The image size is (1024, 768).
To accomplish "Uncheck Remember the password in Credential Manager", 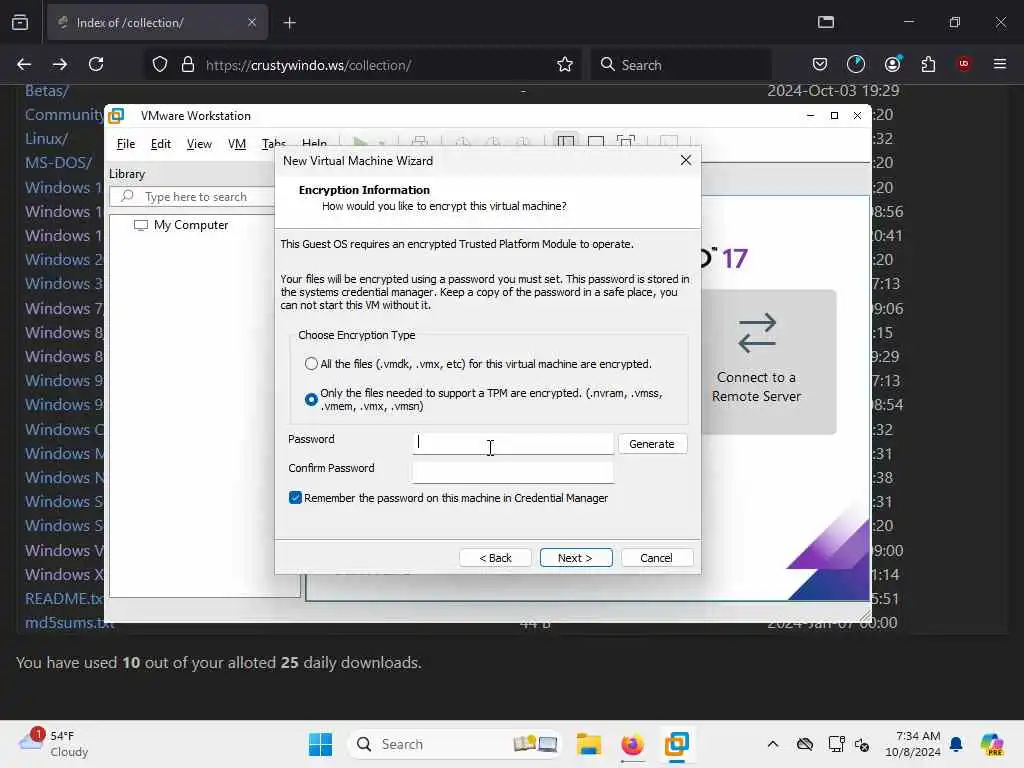I will (295, 498).
